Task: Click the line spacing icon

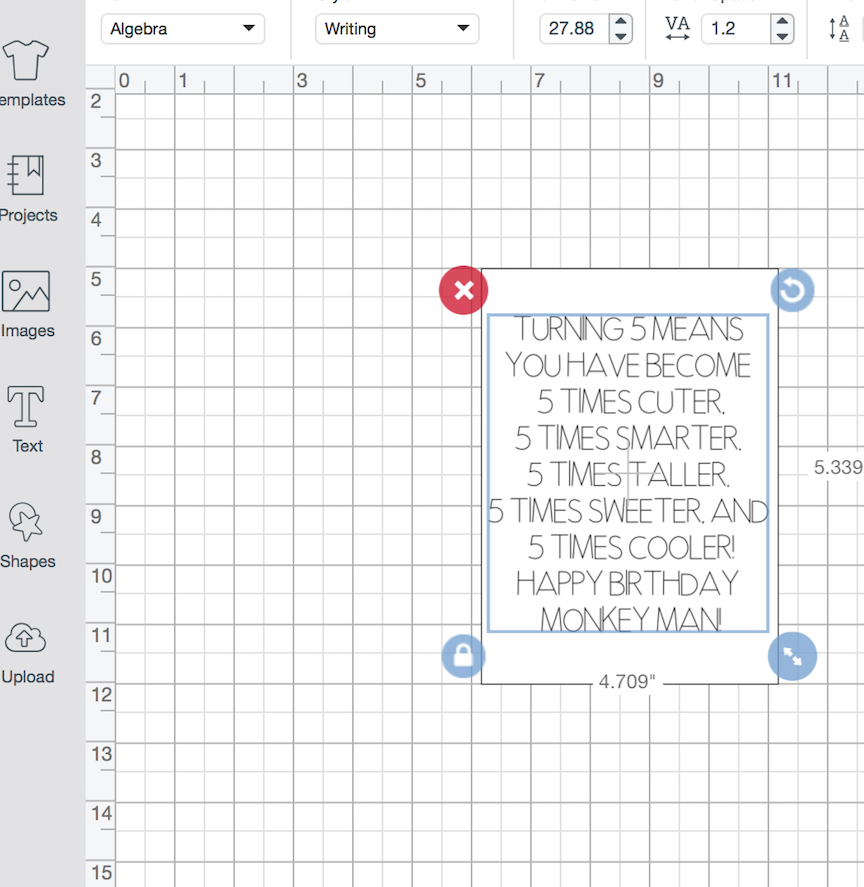Action: 840,30
